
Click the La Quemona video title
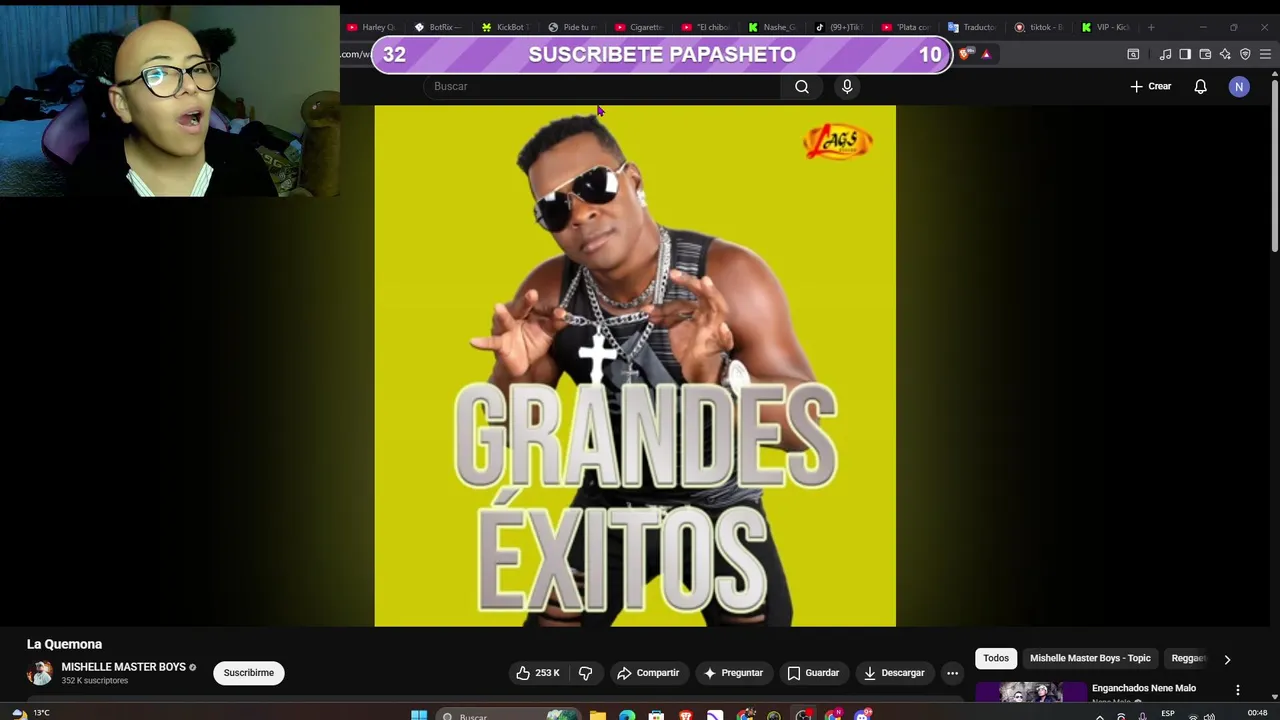pos(64,644)
